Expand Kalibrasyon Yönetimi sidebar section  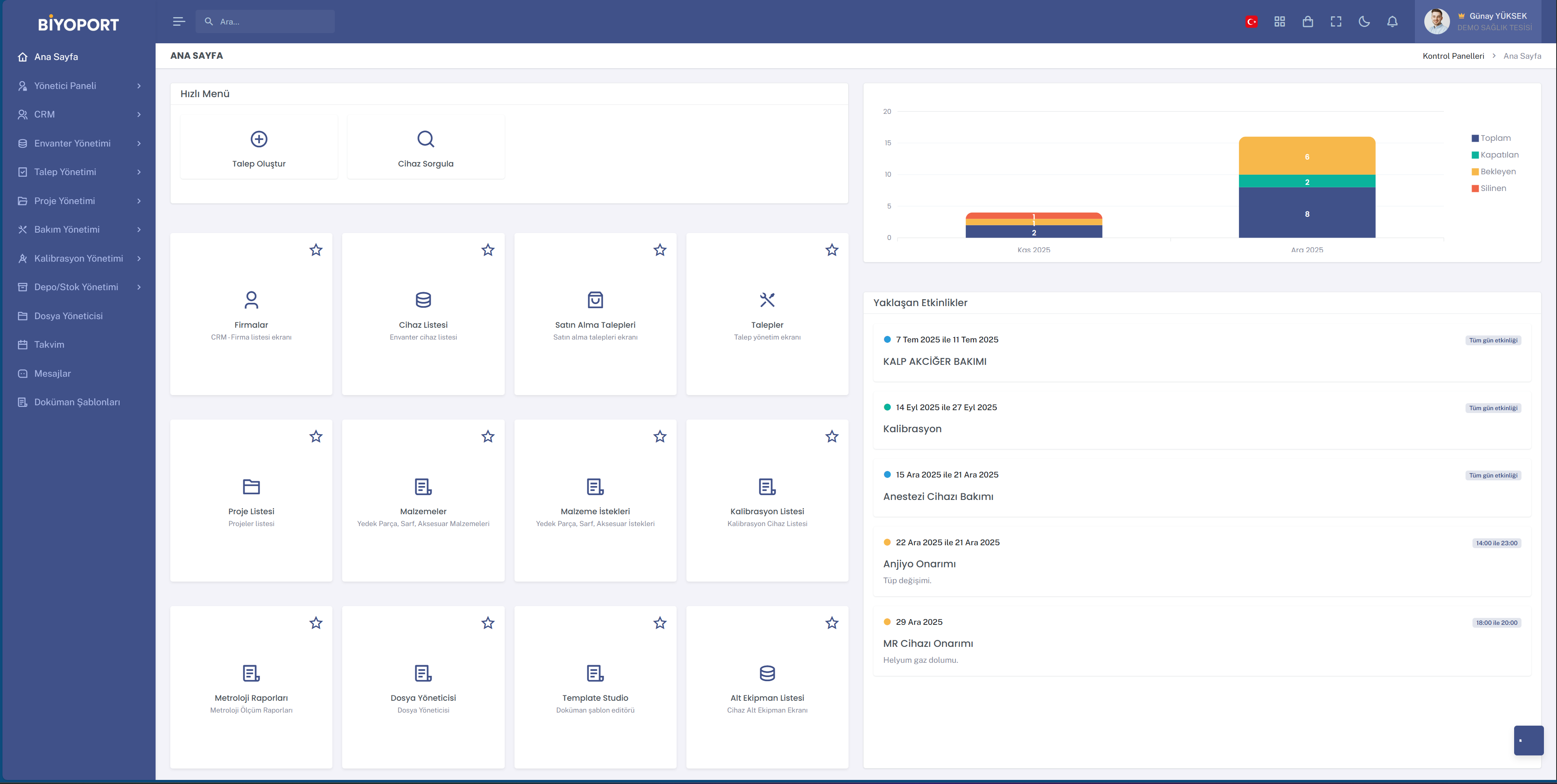click(x=78, y=258)
